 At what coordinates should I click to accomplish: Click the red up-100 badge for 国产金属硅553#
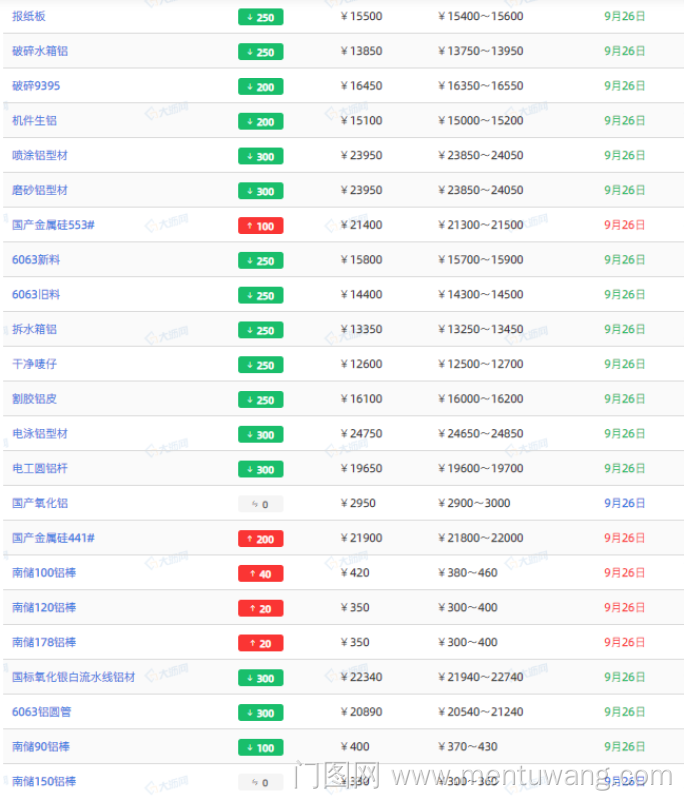tap(260, 226)
